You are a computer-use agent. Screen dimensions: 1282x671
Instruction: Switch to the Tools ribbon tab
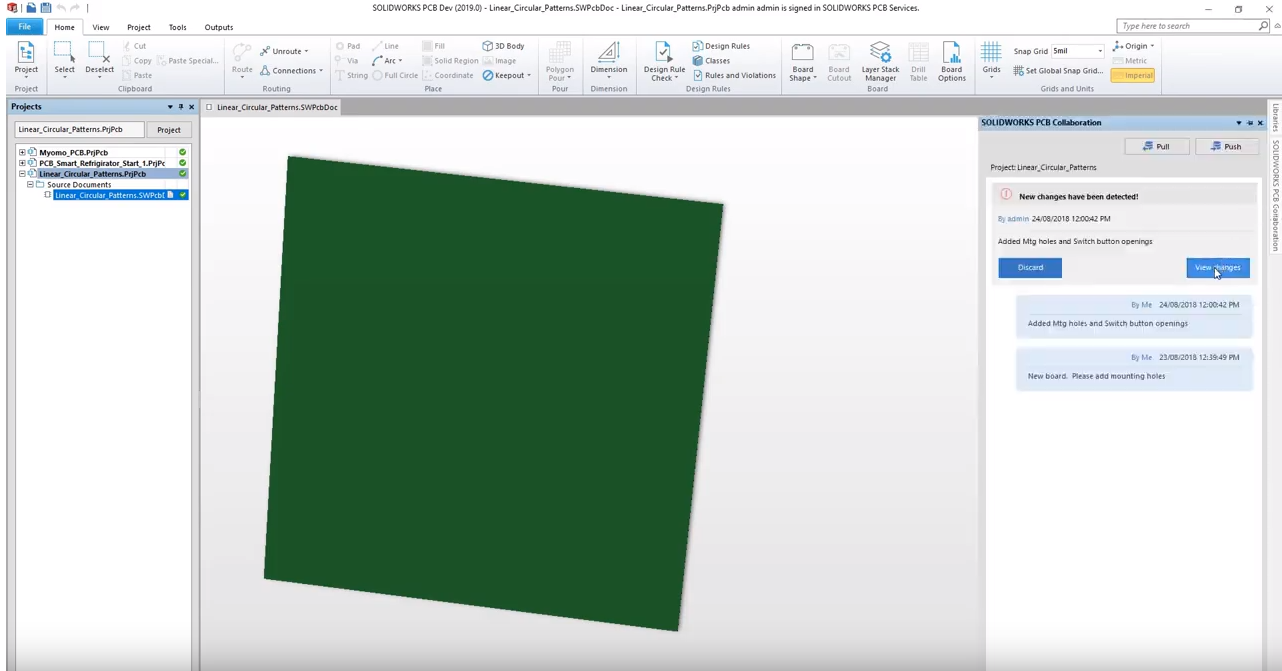pyautogui.click(x=177, y=27)
